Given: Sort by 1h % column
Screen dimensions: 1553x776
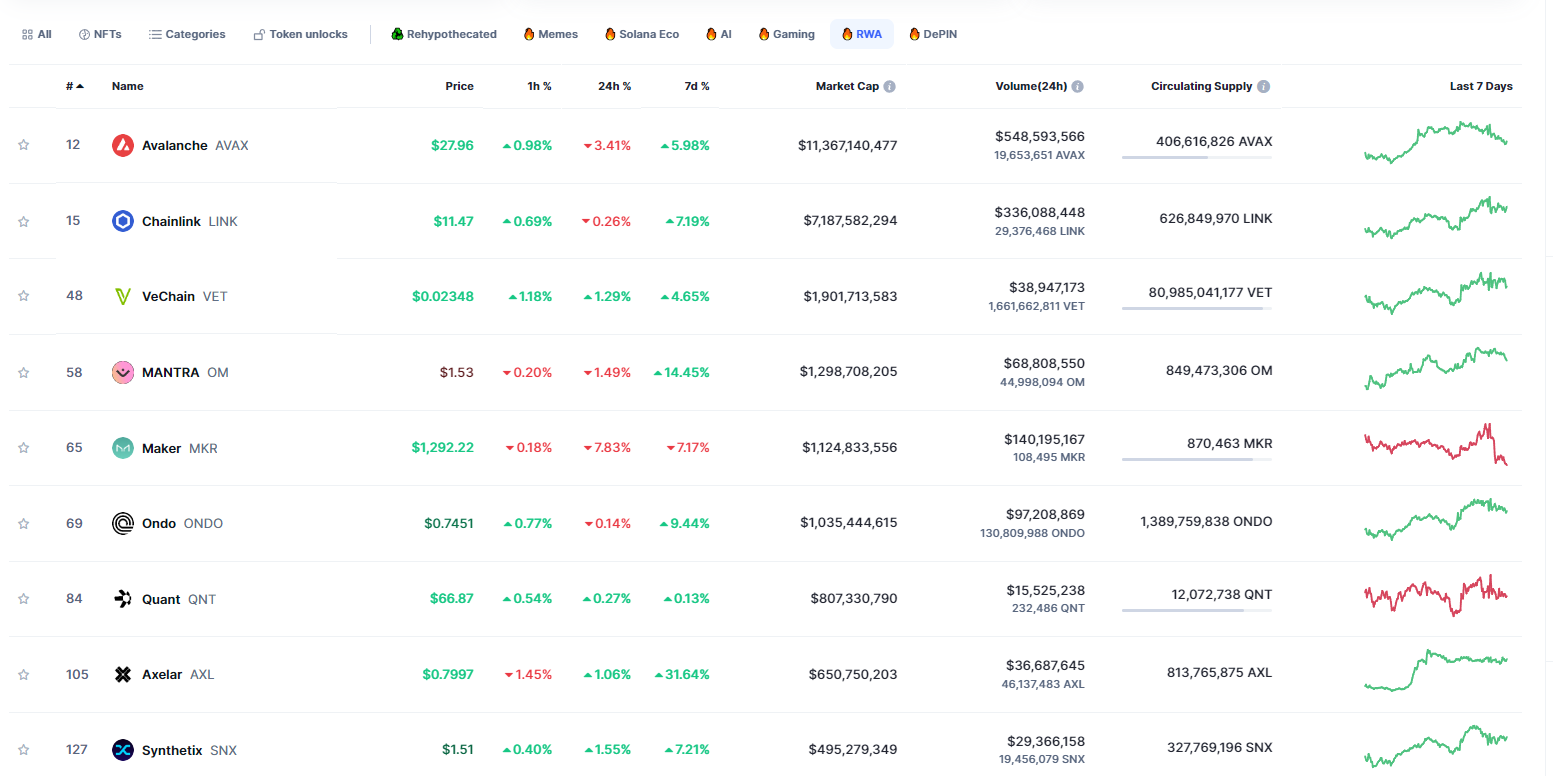Looking at the screenshot, I should click(x=539, y=86).
